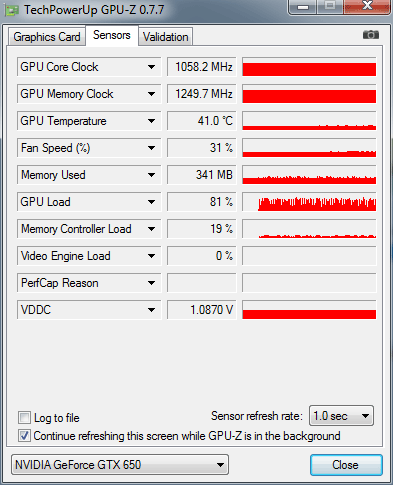393x485 pixels.
Task: Enable the Log to file checkbox
Action: pos(24,417)
